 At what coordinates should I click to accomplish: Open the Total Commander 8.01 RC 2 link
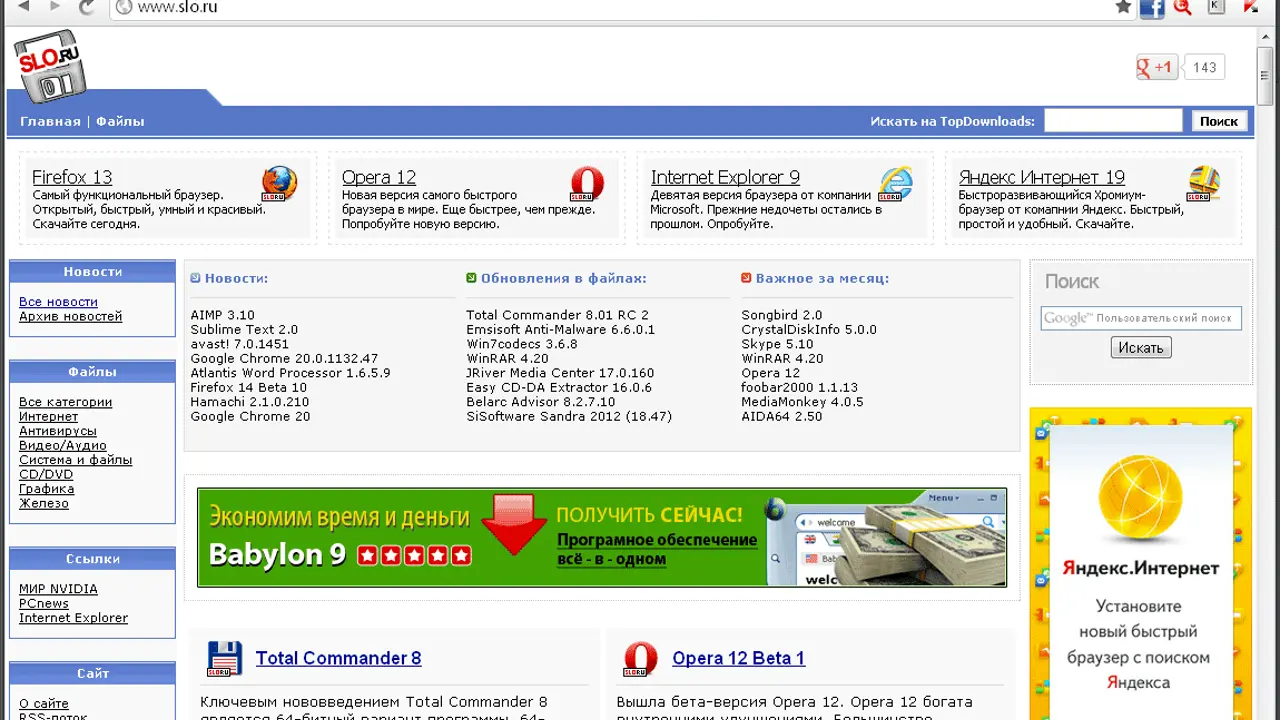pos(557,315)
